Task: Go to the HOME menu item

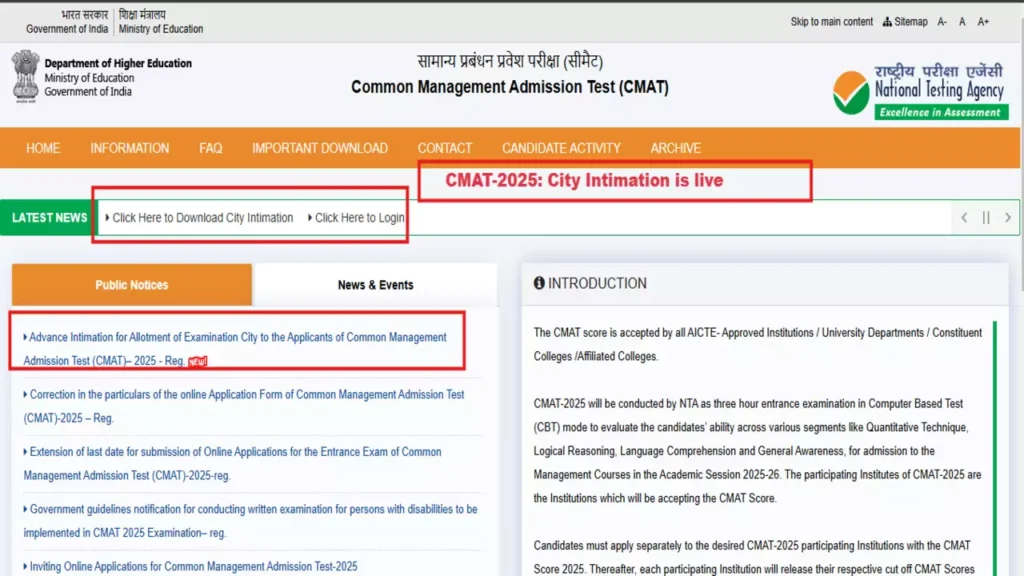Action: [43, 148]
